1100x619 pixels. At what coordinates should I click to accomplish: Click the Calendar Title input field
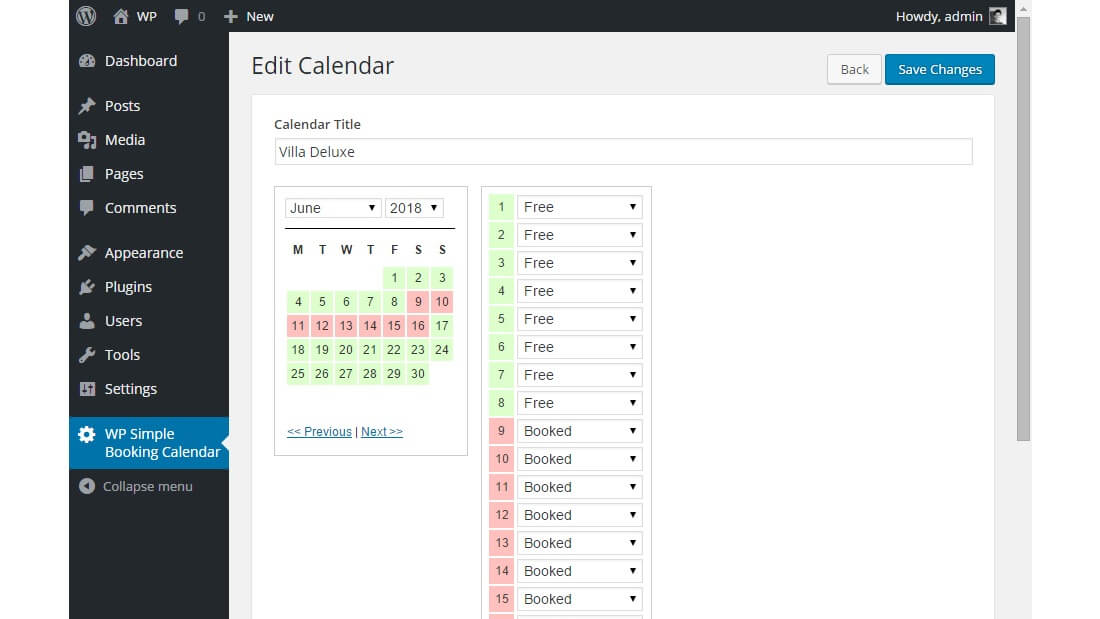[x=623, y=152]
